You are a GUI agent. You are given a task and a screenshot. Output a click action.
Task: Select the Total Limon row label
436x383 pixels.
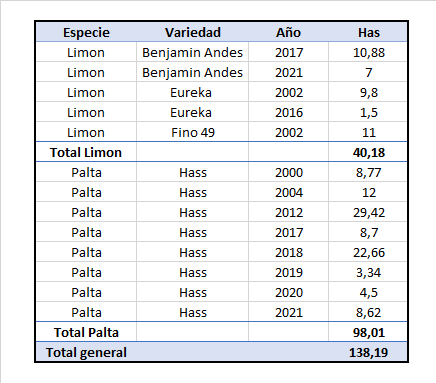[86, 152]
